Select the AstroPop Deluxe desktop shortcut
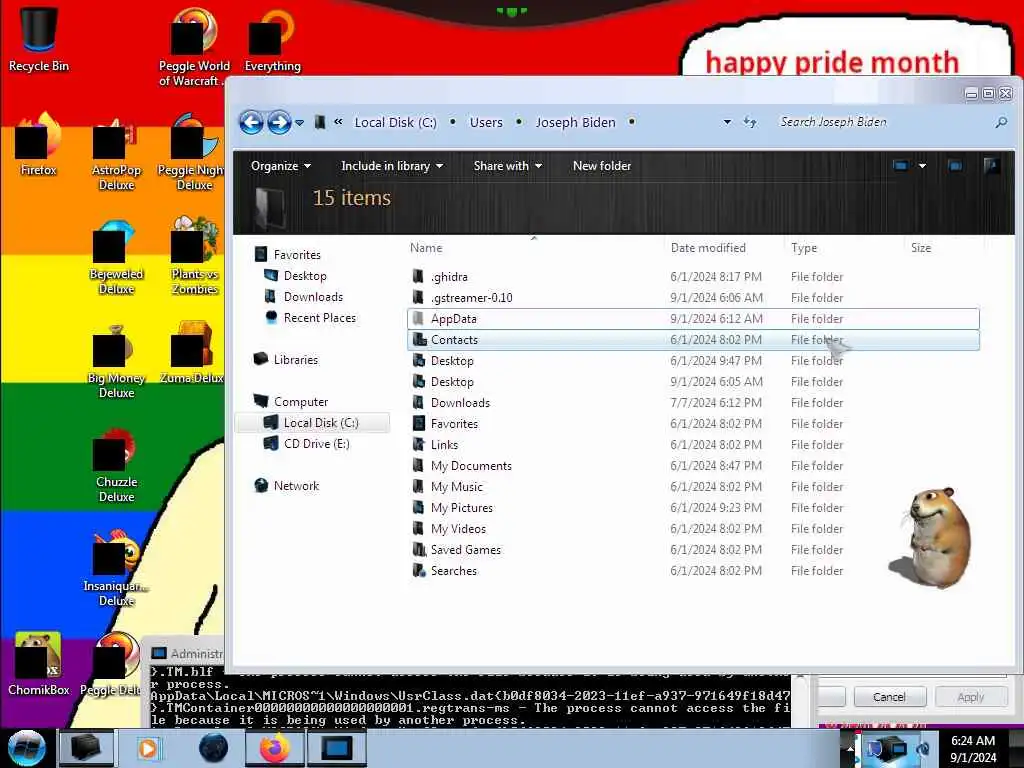Screen dimensions: 1024x768 coord(116,153)
